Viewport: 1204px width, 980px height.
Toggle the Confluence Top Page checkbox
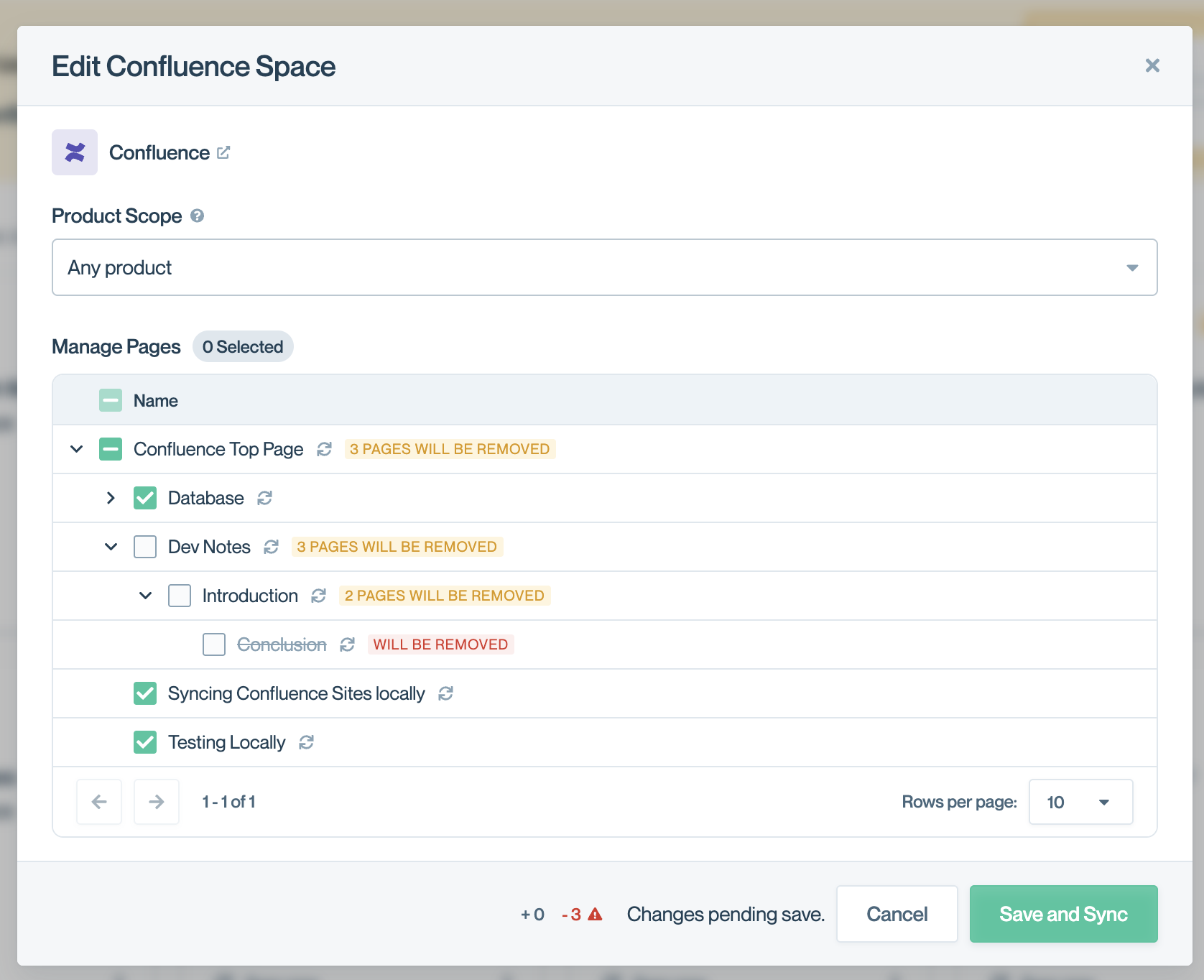(x=111, y=449)
